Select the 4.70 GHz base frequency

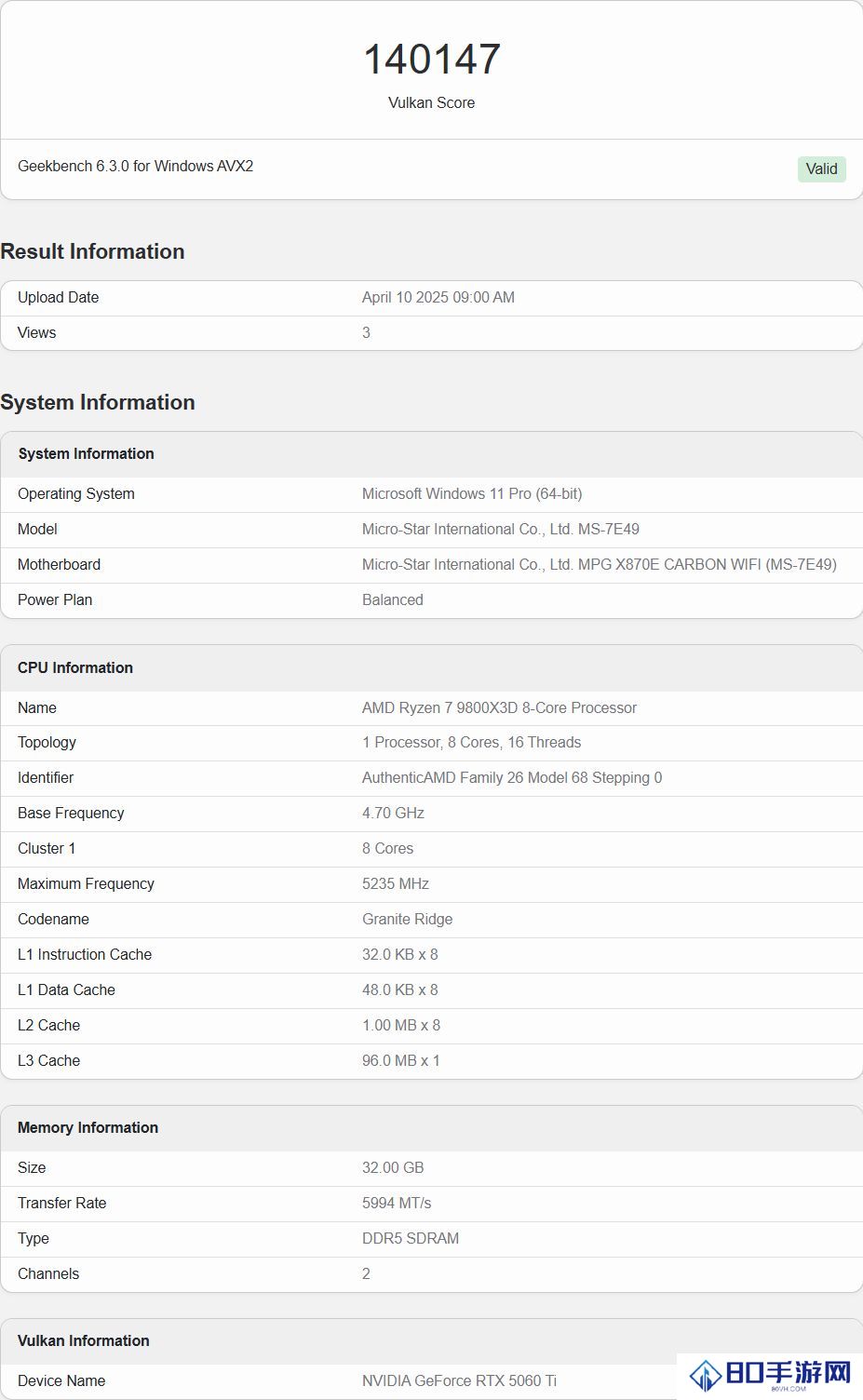[393, 813]
